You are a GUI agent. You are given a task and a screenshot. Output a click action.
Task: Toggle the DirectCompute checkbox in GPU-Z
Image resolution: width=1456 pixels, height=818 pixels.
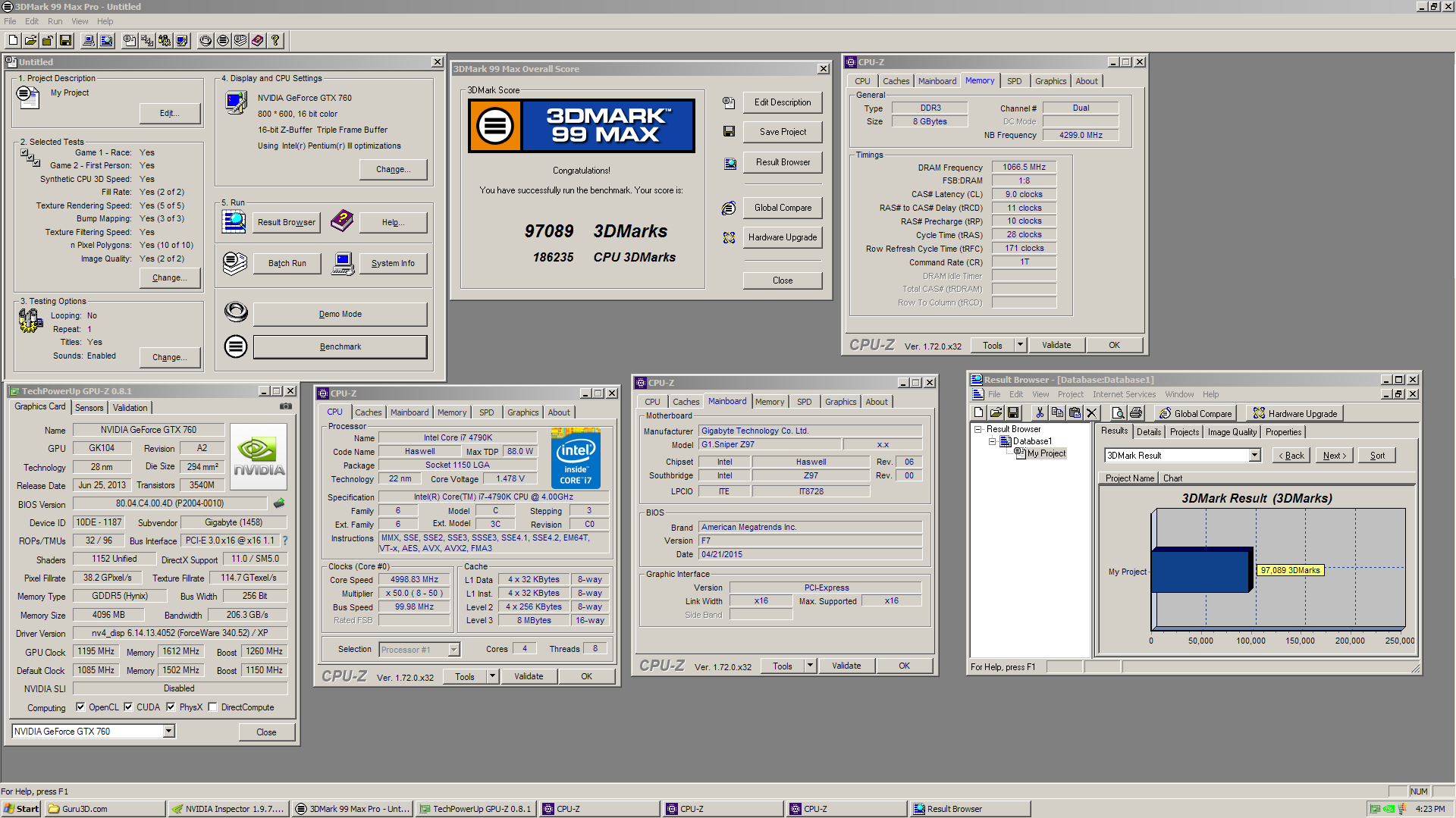pyautogui.click(x=213, y=707)
